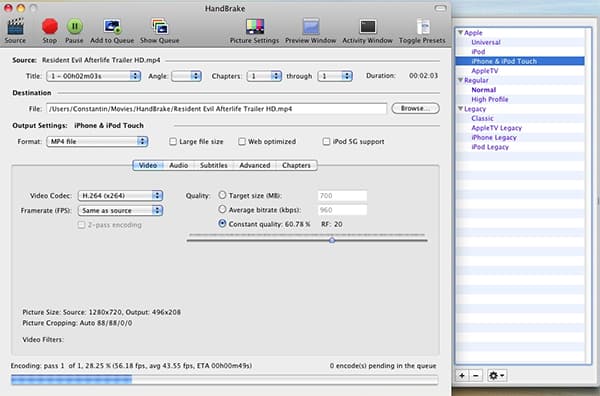
Task: Click the Picture Size source/output text
Action: tap(101, 312)
